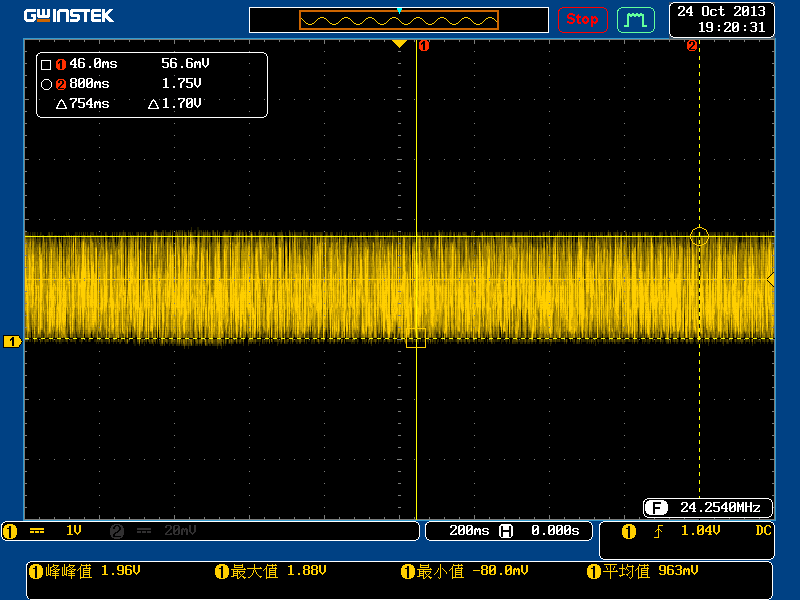Click the trigger level arrow on right edge

point(770,280)
